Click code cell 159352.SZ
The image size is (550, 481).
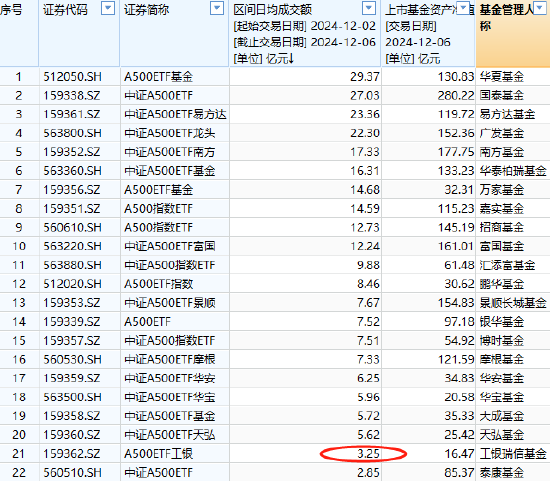coord(72,152)
